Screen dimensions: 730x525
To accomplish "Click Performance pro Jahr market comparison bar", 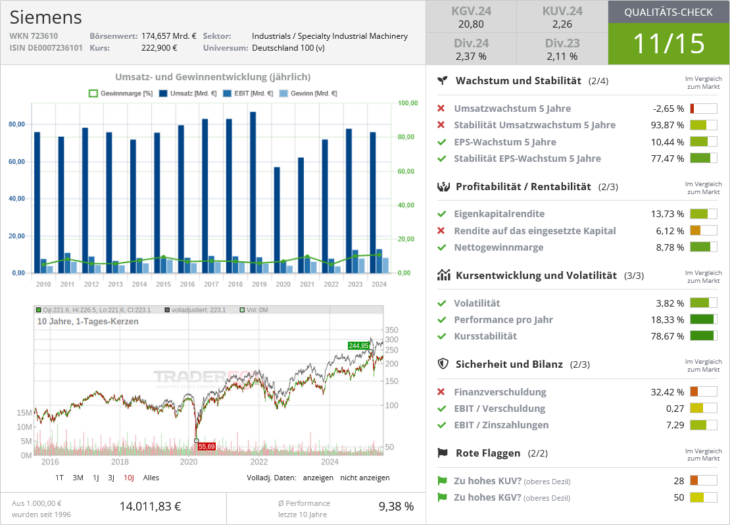I will tap(703, 320).
